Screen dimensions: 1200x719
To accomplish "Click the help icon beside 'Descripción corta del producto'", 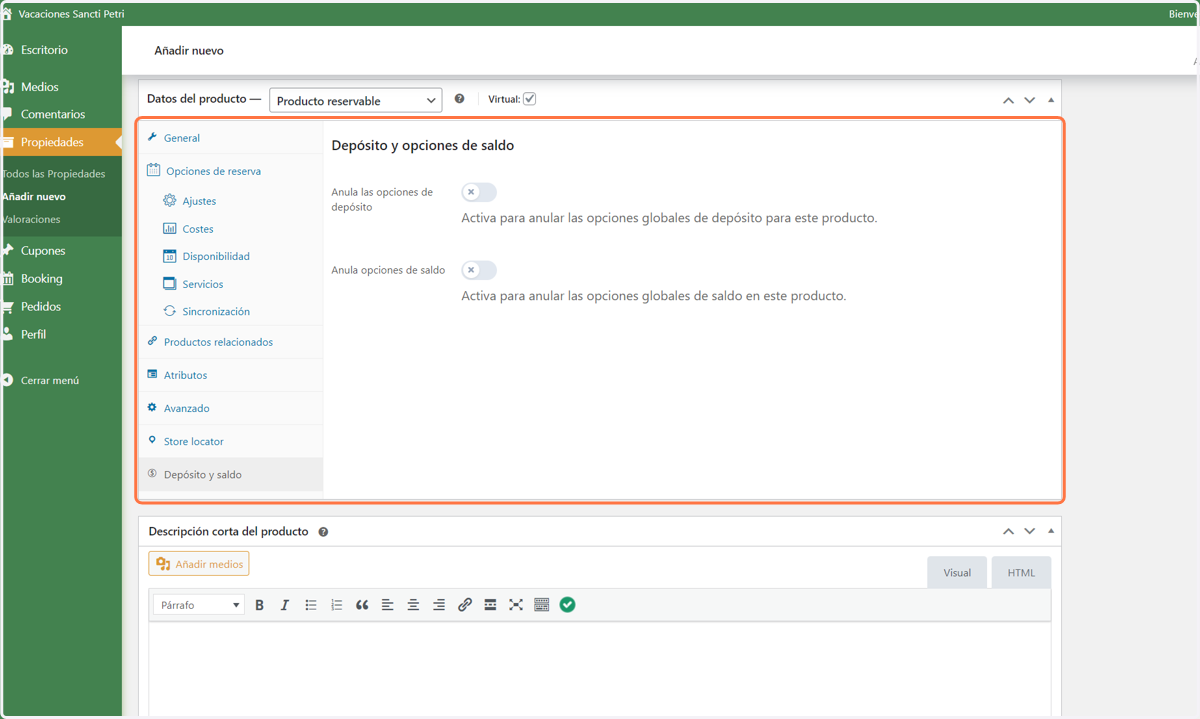I will click(323, 532).
